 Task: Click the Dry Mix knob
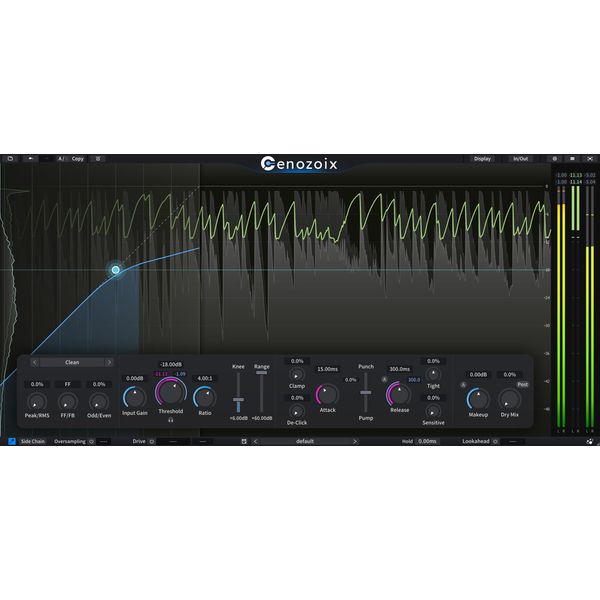[x=510, y=399]
